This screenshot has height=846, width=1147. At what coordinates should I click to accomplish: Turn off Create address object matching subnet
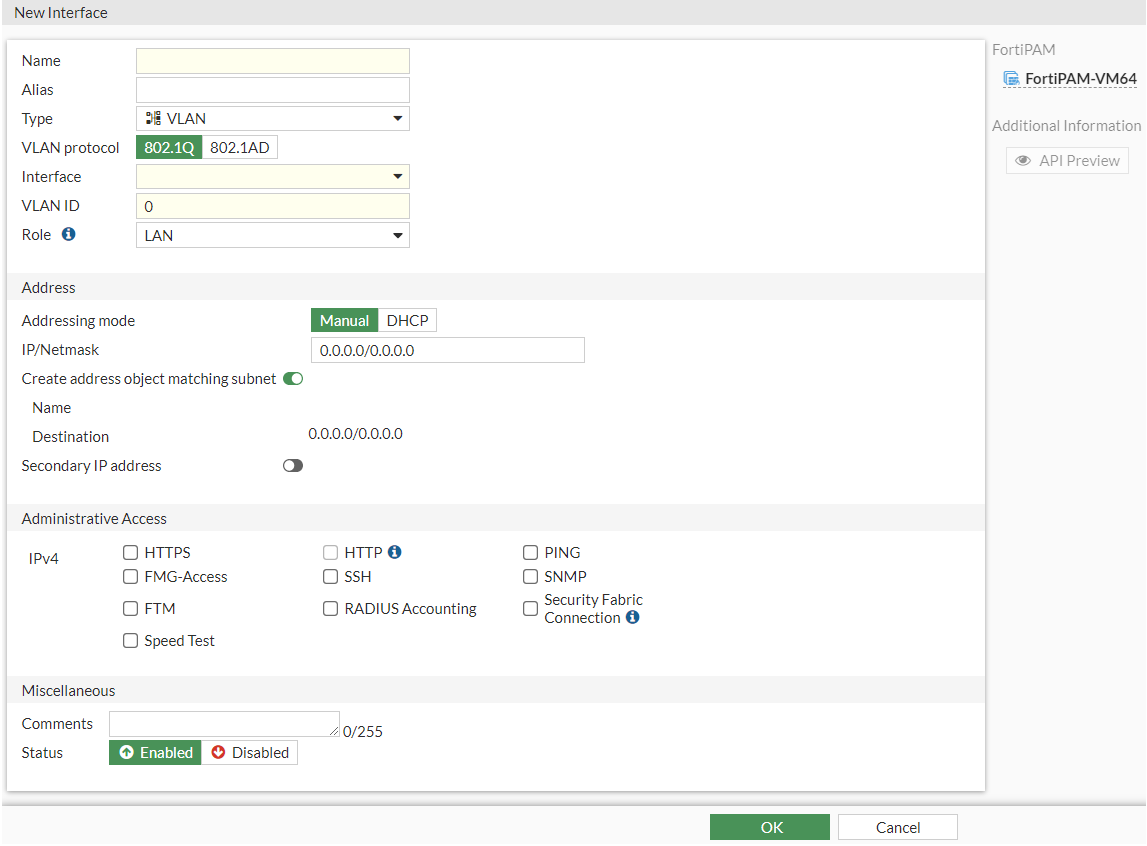pyautogui.click(x=292, y=378)
